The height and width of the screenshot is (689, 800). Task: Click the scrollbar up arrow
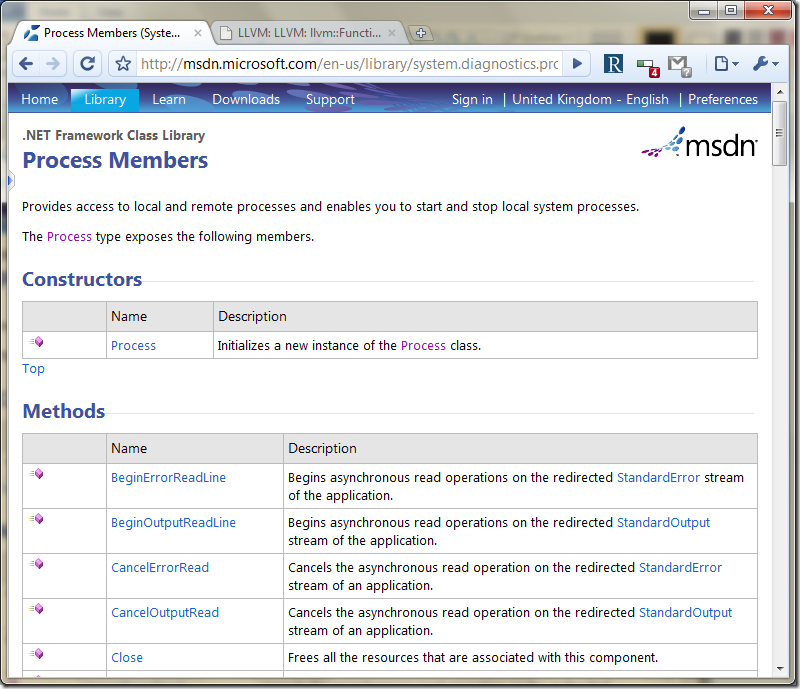780,92
